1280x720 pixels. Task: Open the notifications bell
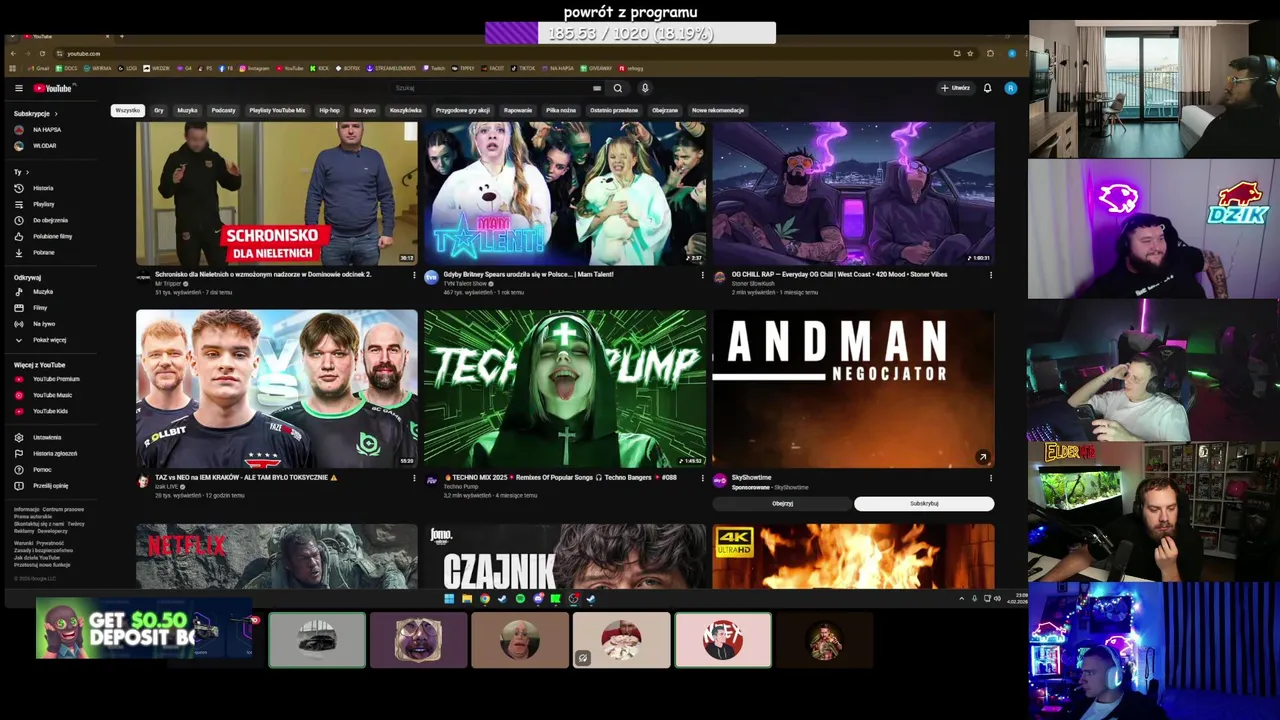pos(987,88)
